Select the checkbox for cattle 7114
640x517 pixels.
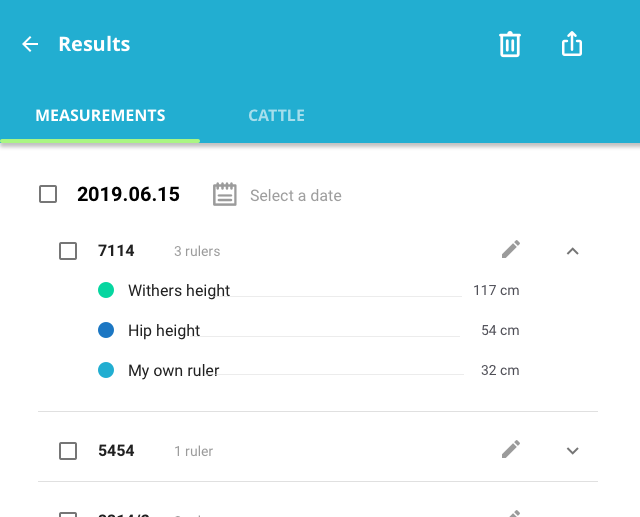coord(68,251)
